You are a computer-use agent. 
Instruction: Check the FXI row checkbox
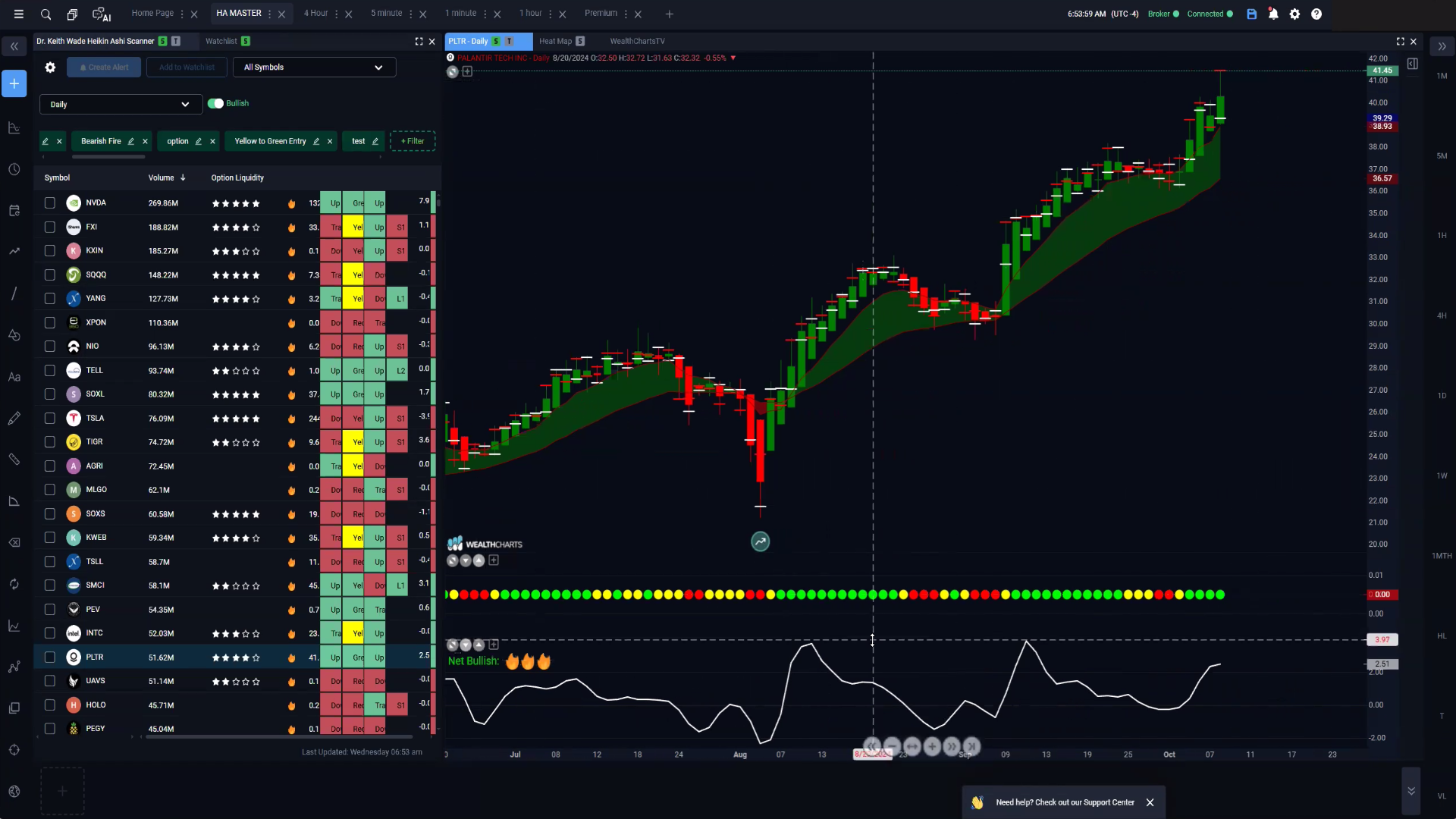[x=50, y=227]
